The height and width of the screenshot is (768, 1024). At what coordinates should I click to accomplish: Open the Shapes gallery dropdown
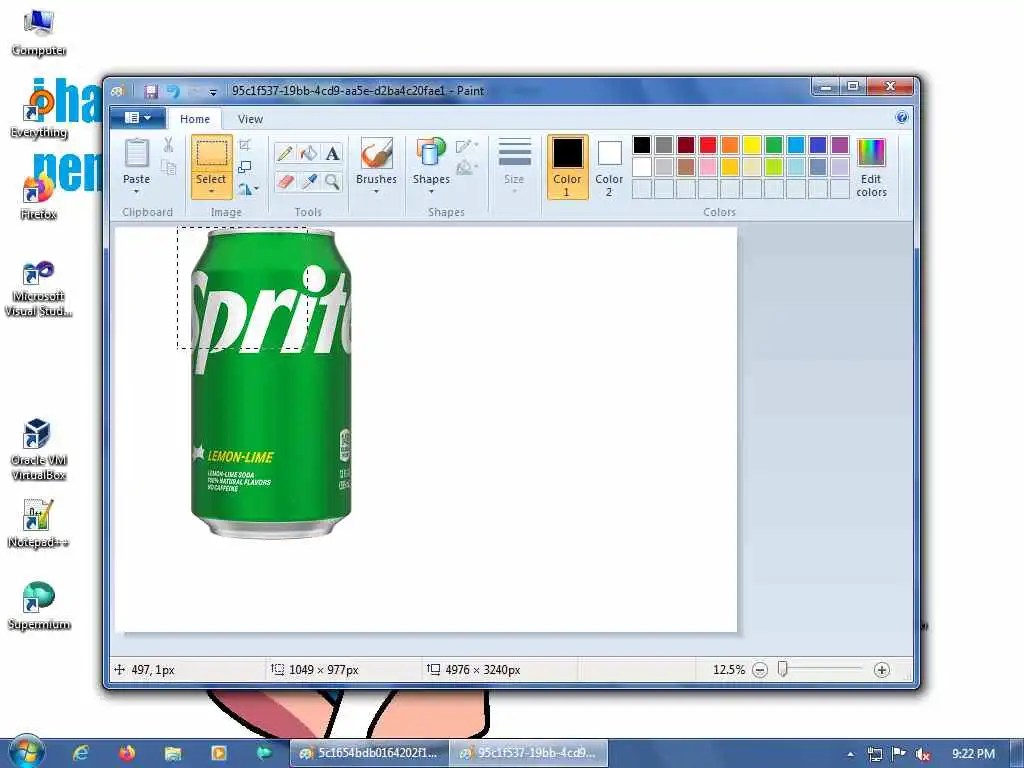pos(431,192)
